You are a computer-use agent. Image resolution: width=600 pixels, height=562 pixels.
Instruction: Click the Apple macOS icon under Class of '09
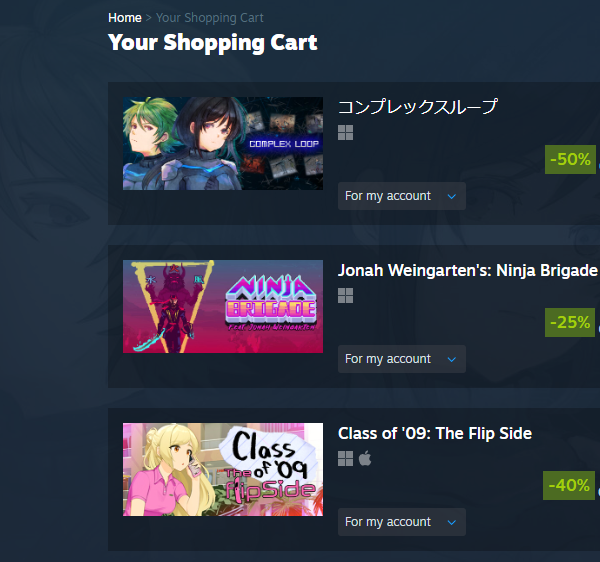(365, 458)
